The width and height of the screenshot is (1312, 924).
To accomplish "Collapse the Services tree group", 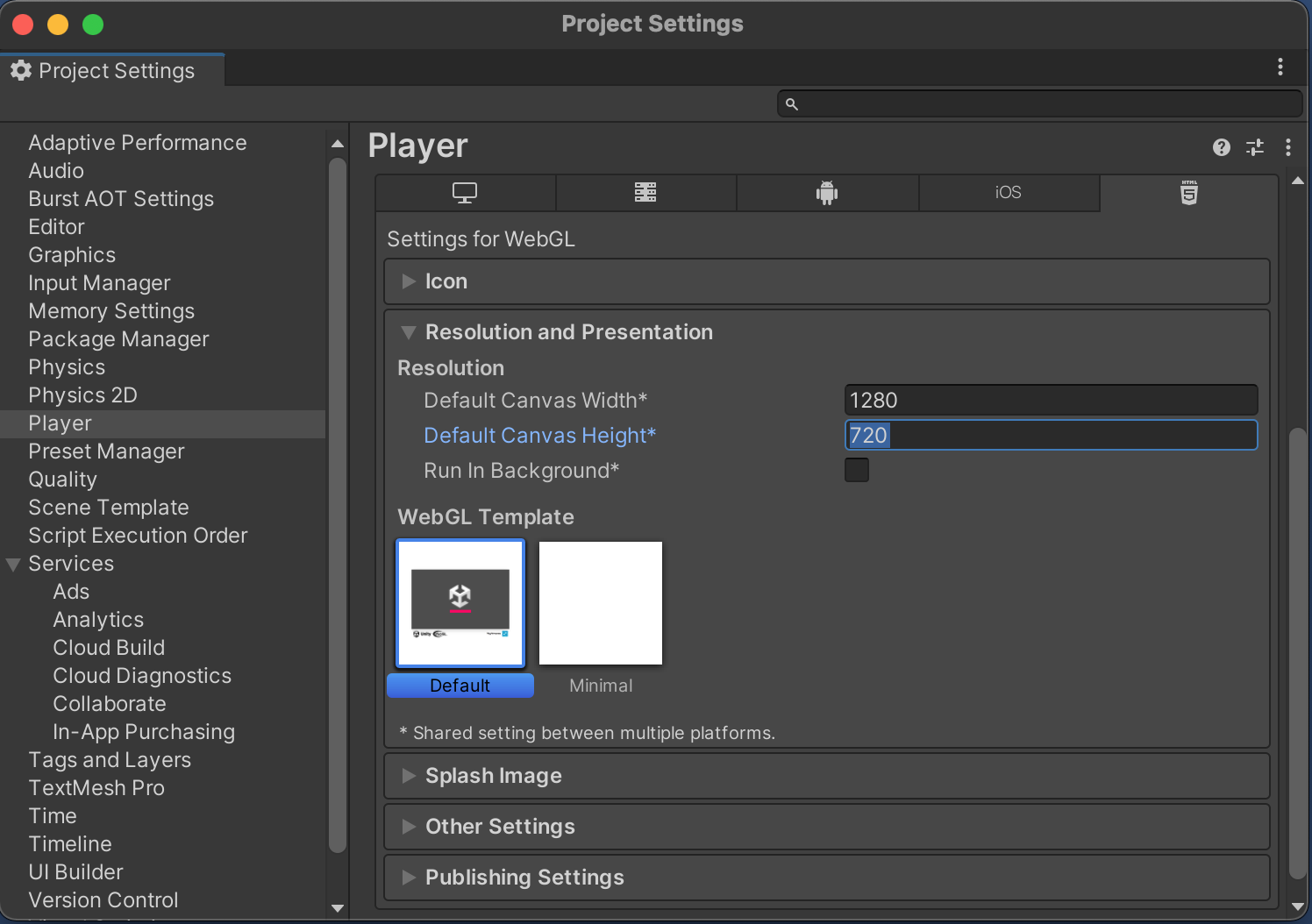I will point(13,565).
